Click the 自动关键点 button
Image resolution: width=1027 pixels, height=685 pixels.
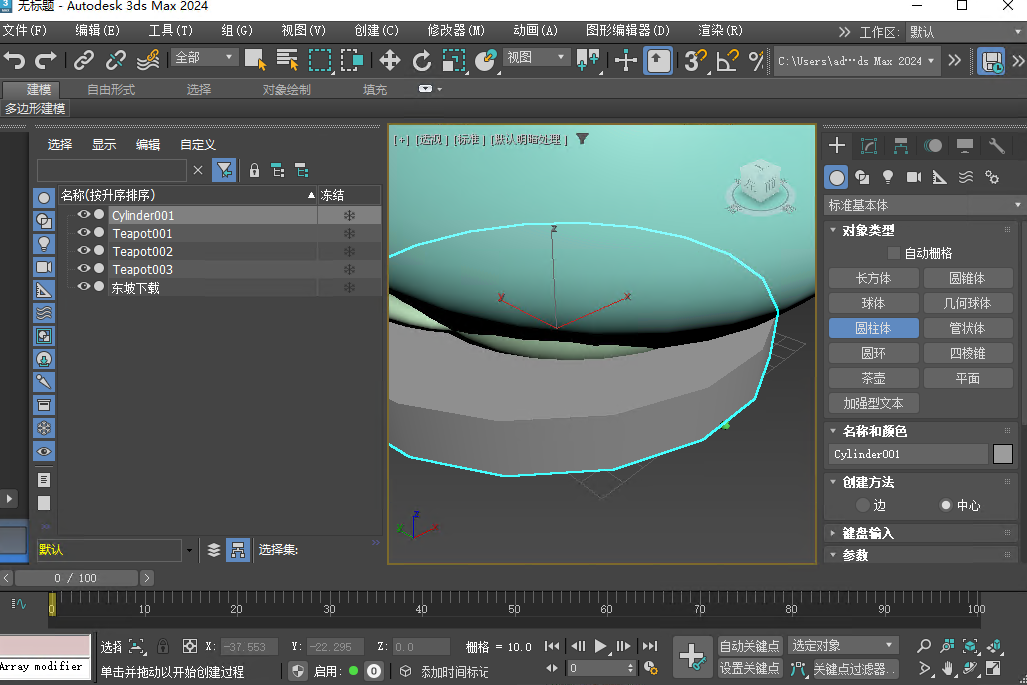[x=750, y=646]
